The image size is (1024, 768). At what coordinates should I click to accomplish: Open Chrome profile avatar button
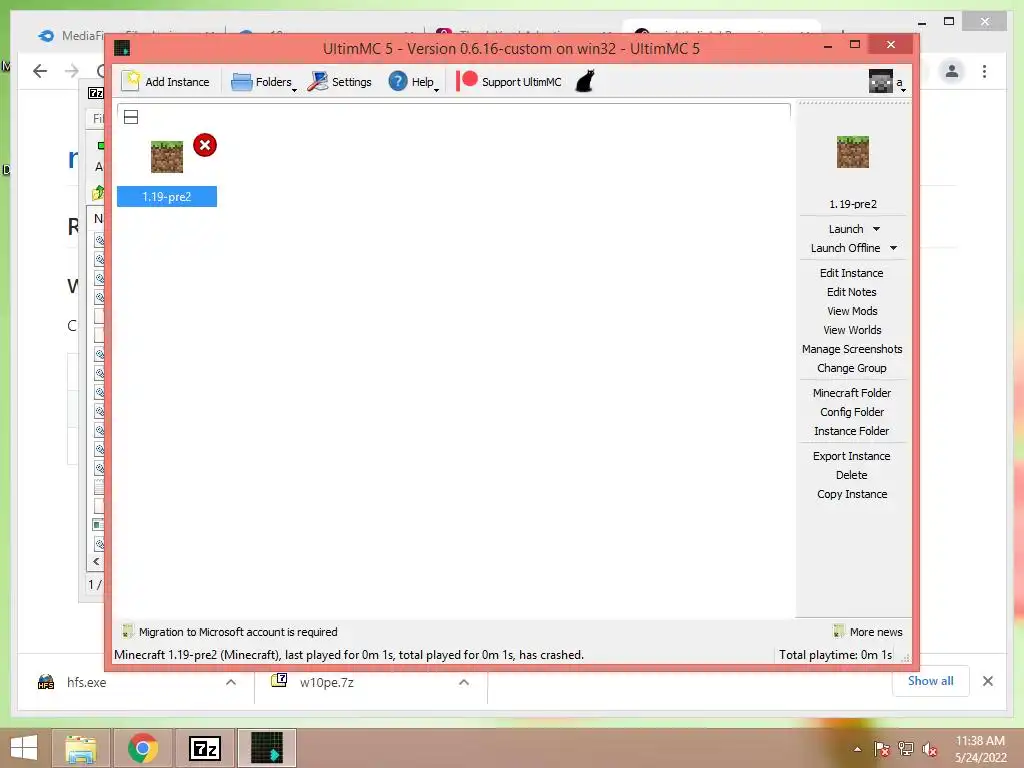point(952,71)
